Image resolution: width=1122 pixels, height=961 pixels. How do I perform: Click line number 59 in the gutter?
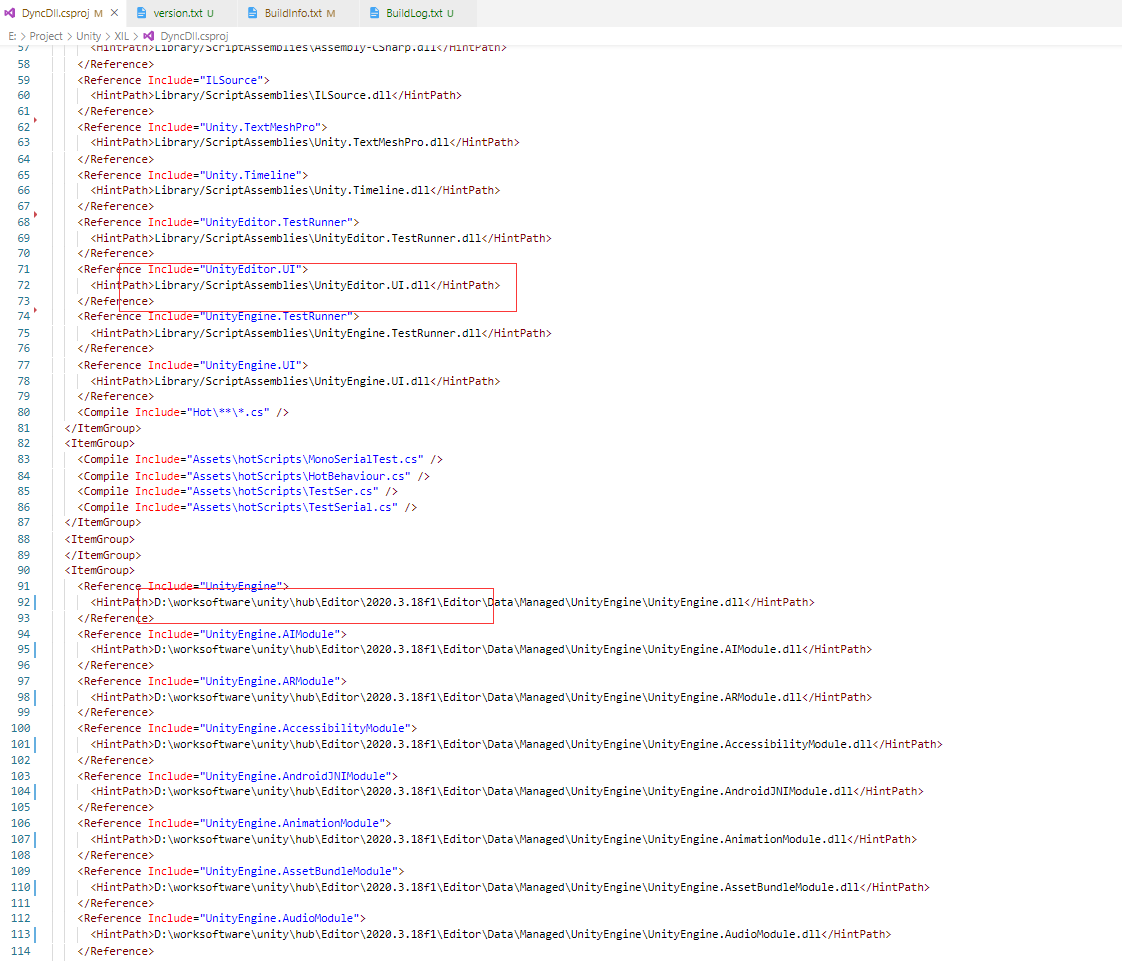coord(24,80)
